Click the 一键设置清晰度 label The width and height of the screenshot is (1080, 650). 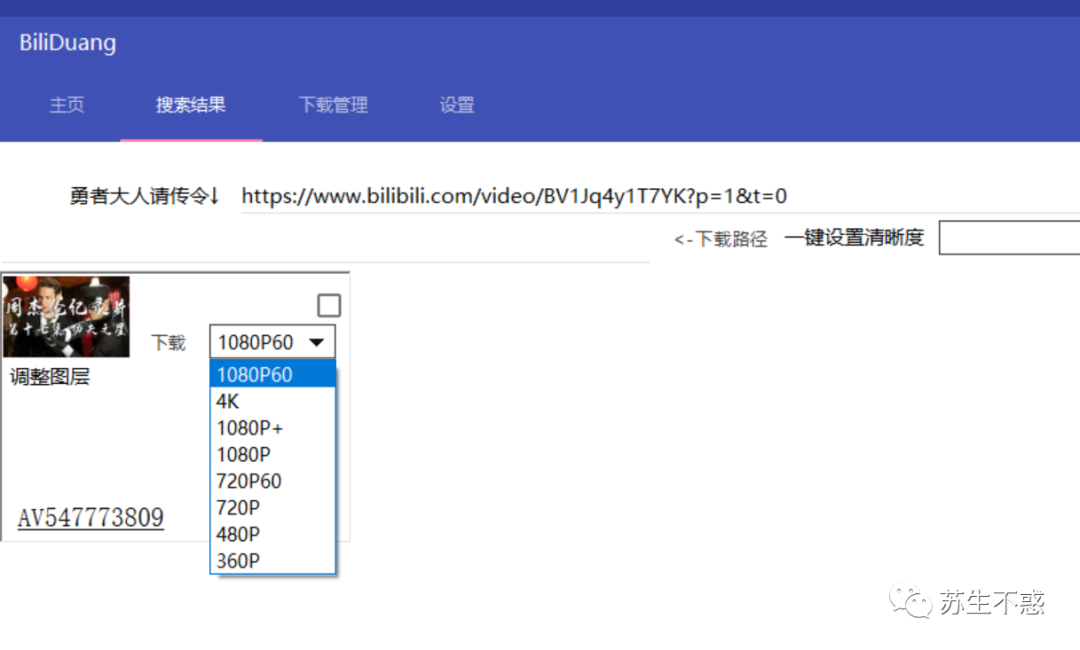pyautogui.click(x=854, y=238)
